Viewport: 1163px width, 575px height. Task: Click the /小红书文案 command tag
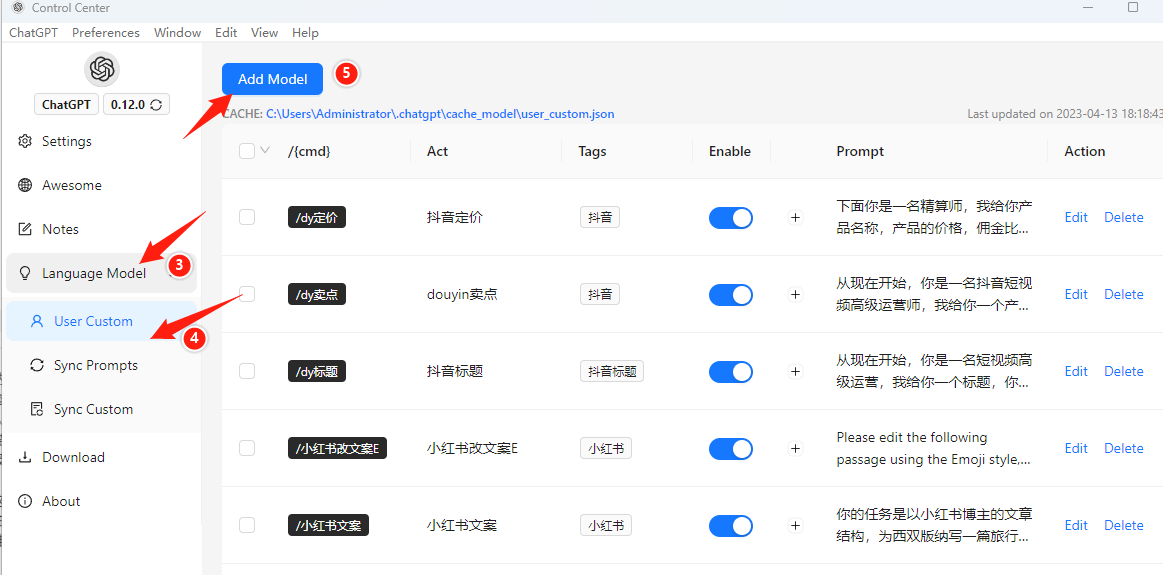point(329,525)
